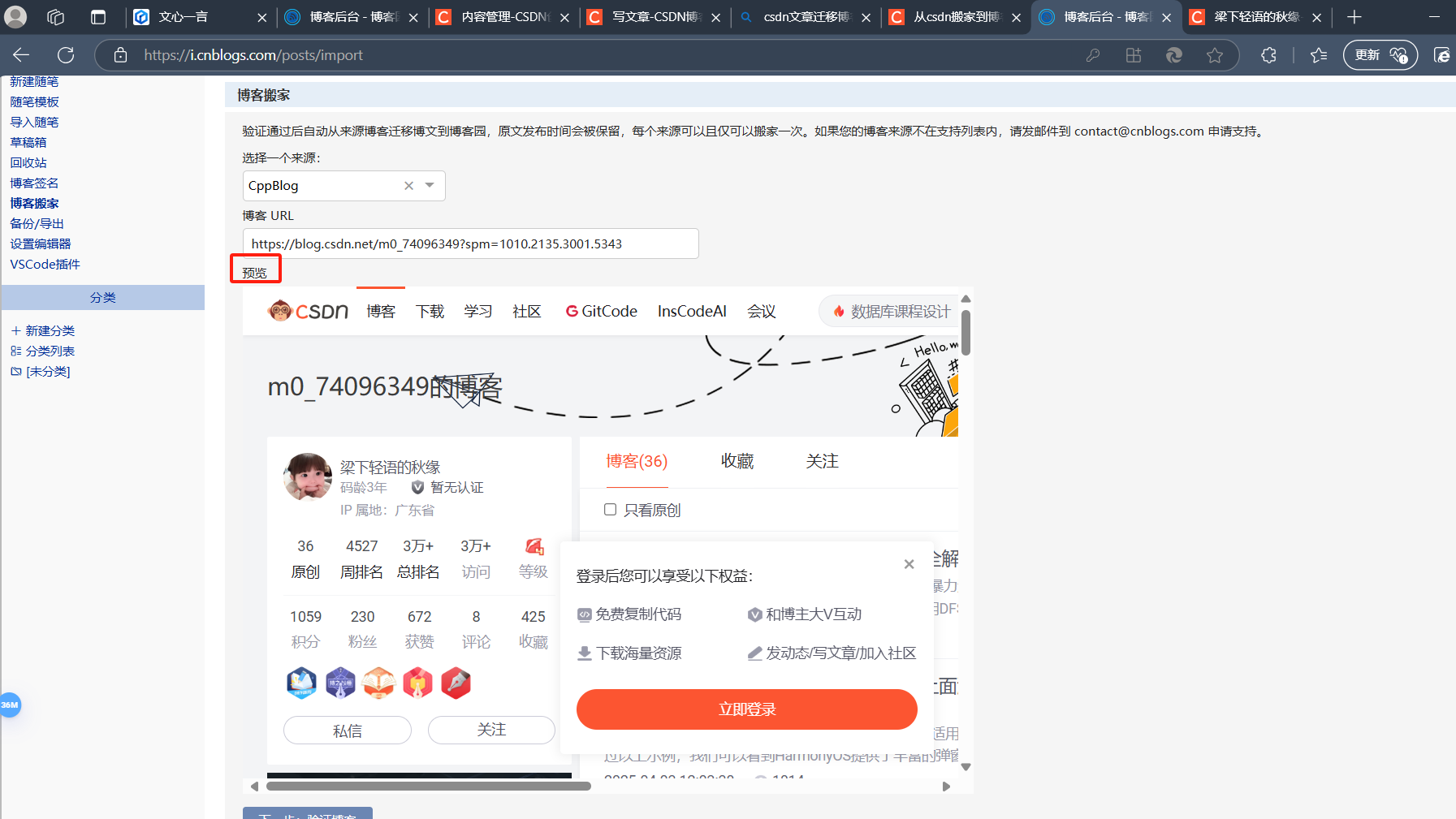Add page to favorites star icon
Viewport: 1456px width, 819px height.
[1215, 55]
